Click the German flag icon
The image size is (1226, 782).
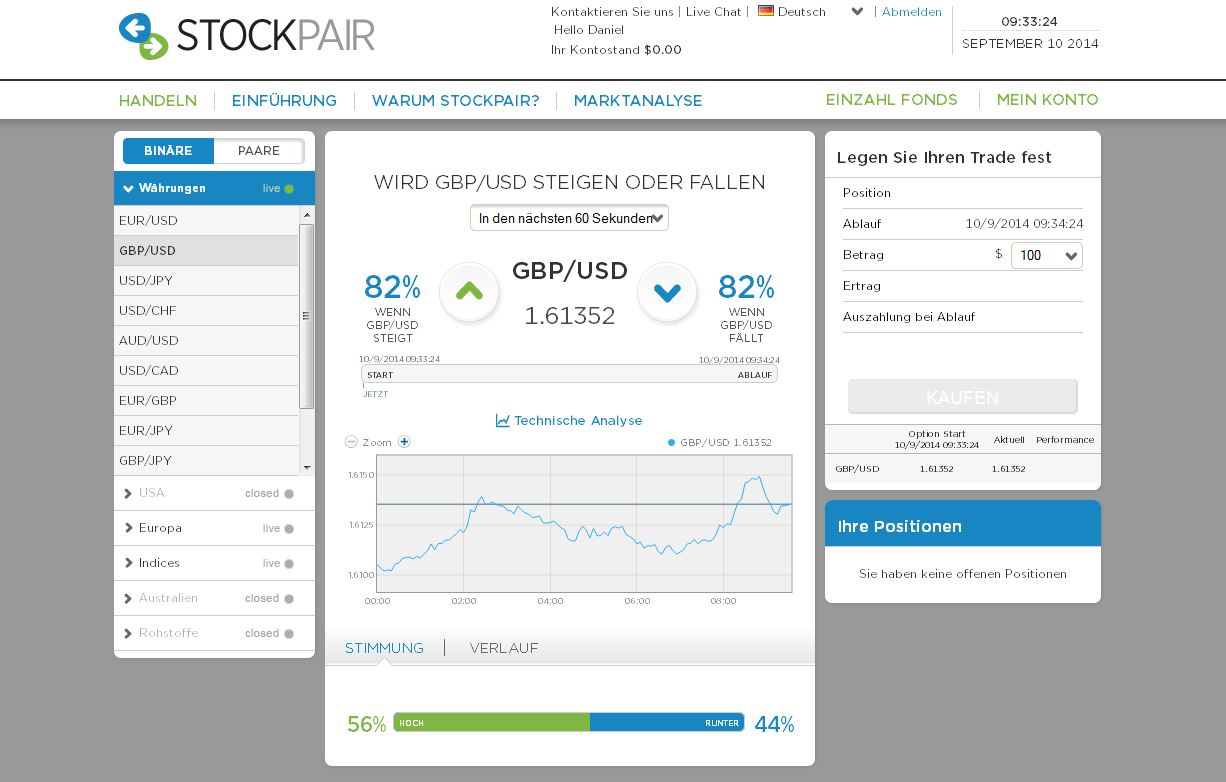(766, 12)
